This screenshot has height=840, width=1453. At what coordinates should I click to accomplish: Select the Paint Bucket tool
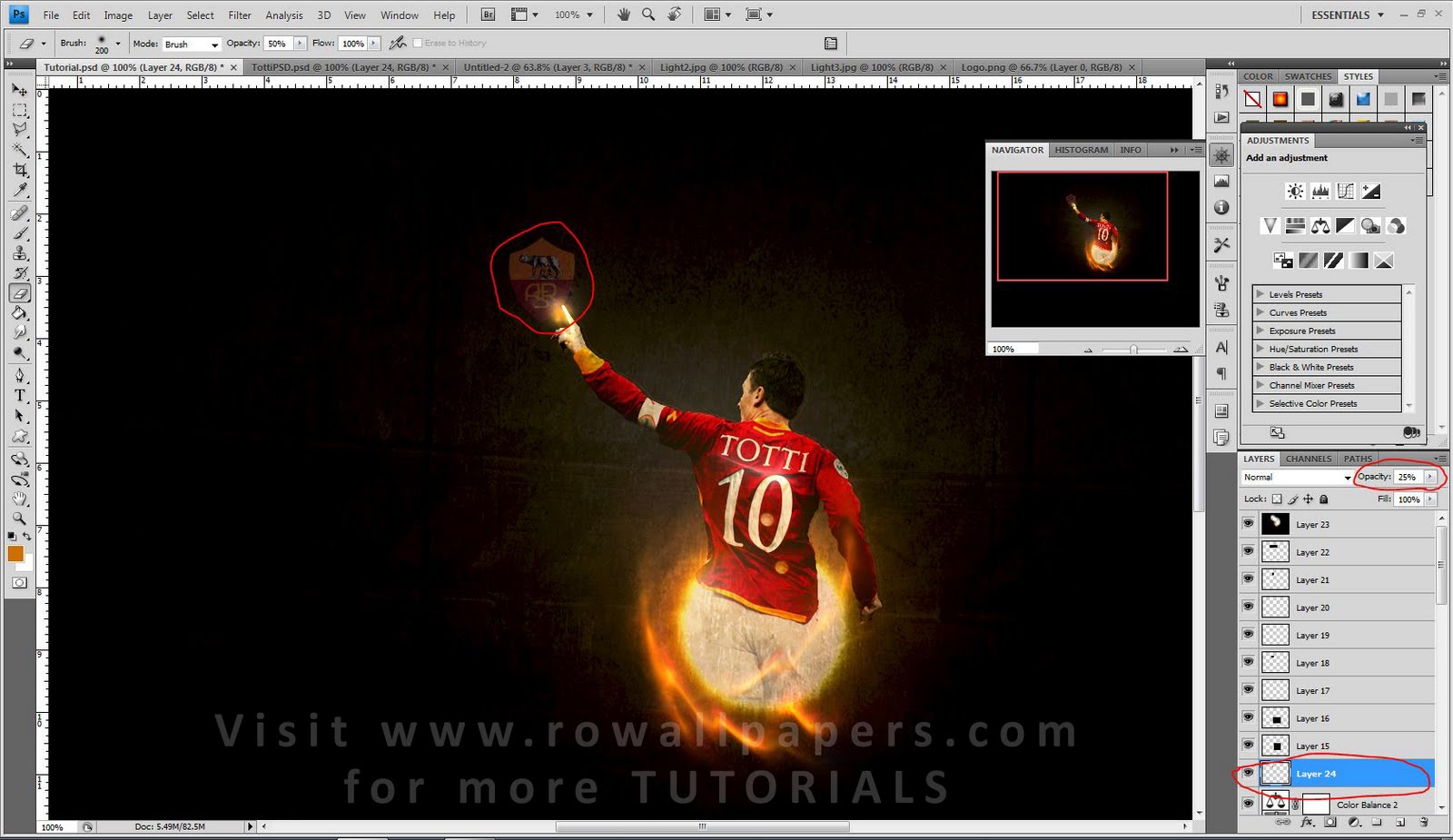click(19, 313)
